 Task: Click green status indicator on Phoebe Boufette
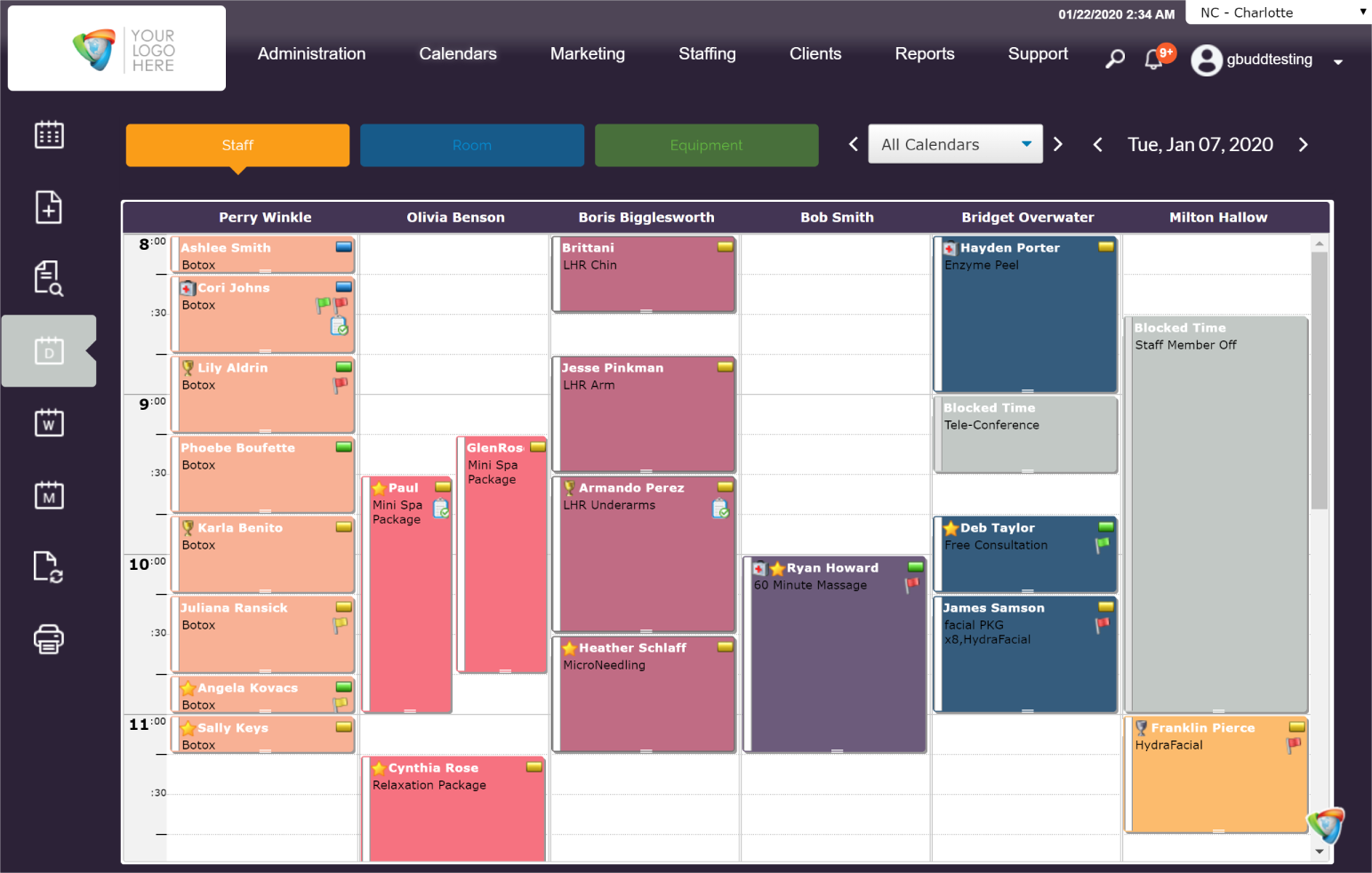[x=343, y=447]
